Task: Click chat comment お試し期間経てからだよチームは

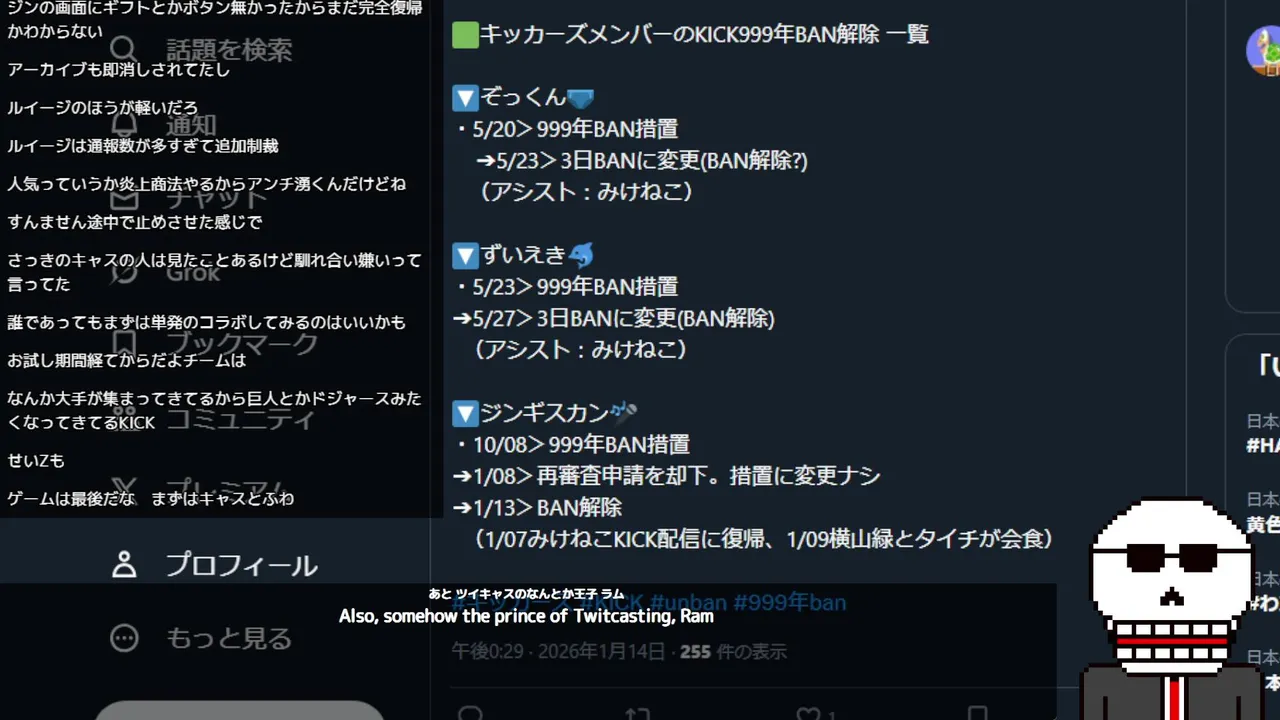Action: pyautogui.click(x=126, y=360)
